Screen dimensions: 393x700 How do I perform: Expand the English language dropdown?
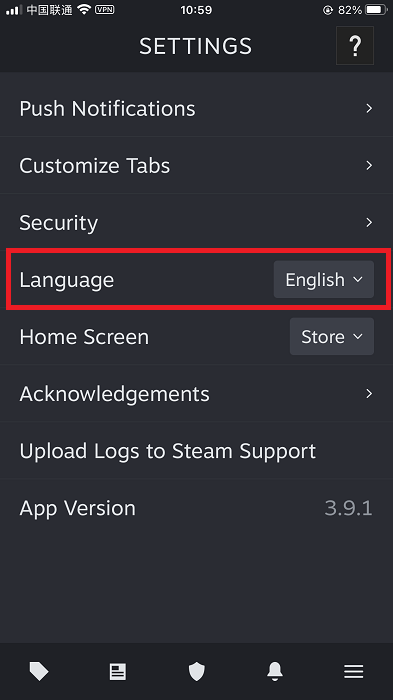click(324, 279)
